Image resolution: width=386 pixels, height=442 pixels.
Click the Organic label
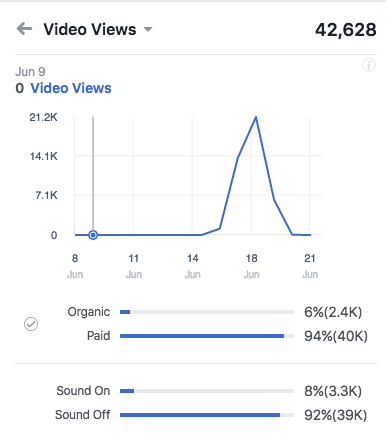coord(89,312)
